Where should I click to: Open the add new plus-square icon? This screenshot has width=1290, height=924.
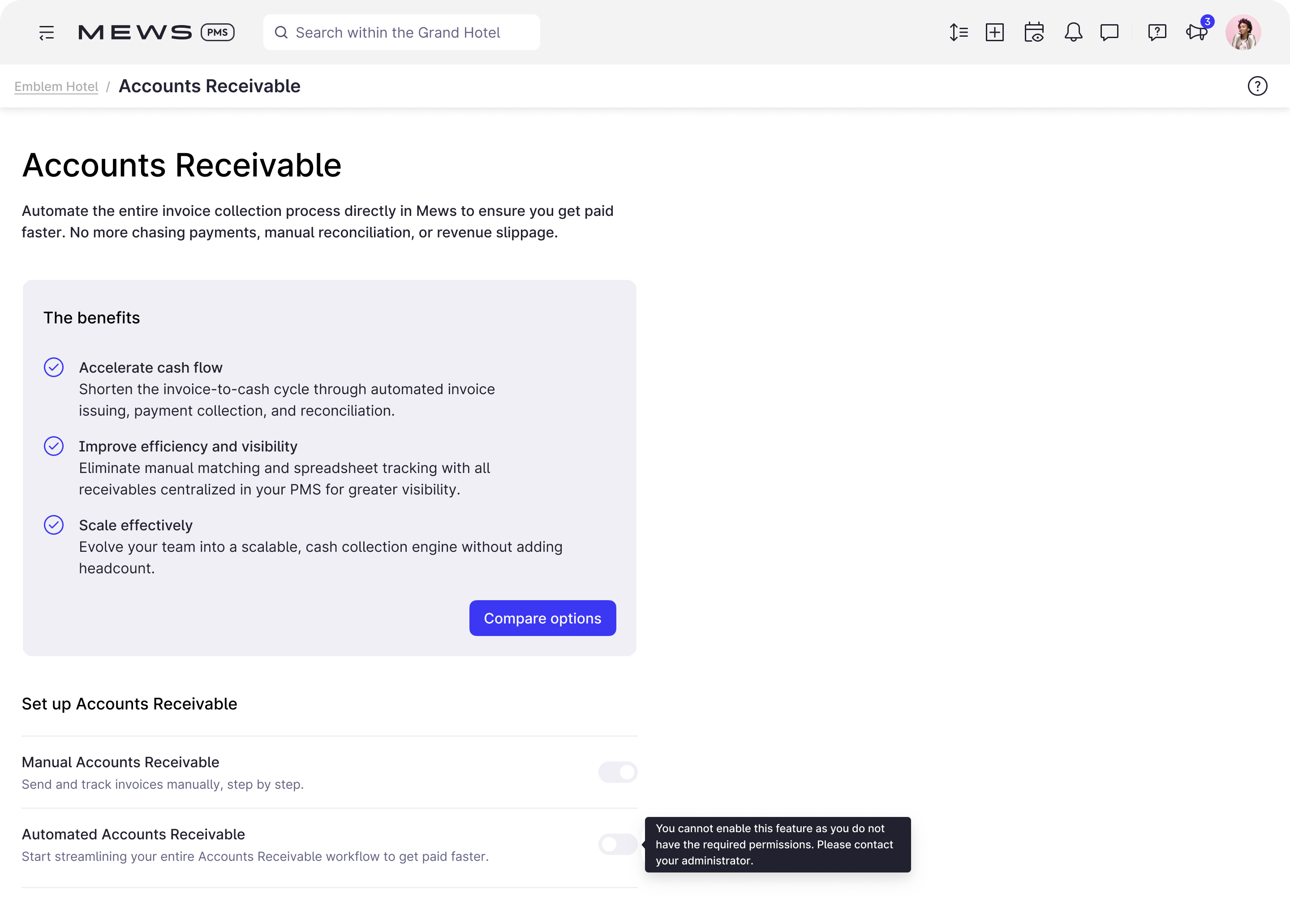pos(995,32)
